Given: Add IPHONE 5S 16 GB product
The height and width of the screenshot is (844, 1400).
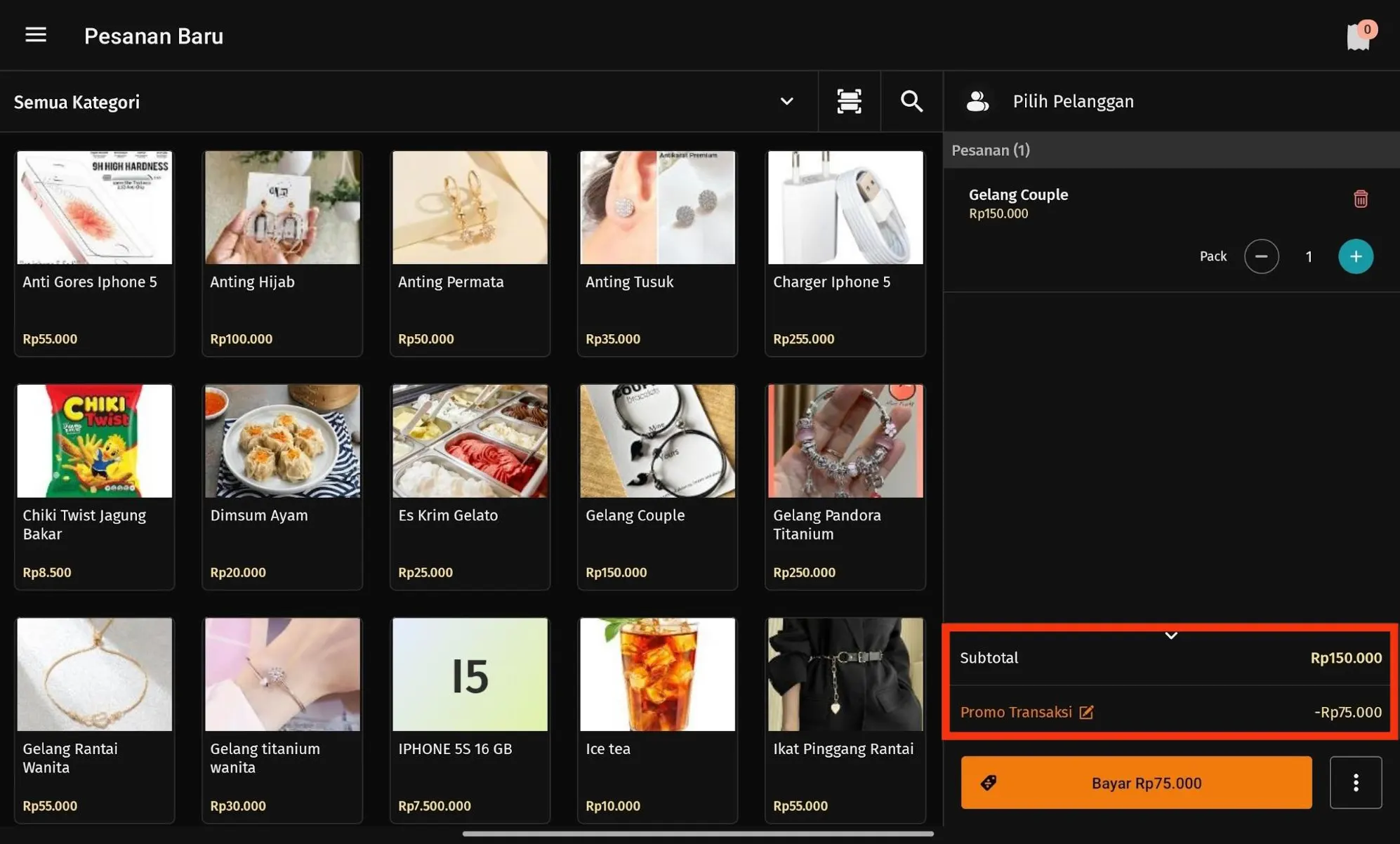Looking at the screenshot, I should click(x=470, y=720).
